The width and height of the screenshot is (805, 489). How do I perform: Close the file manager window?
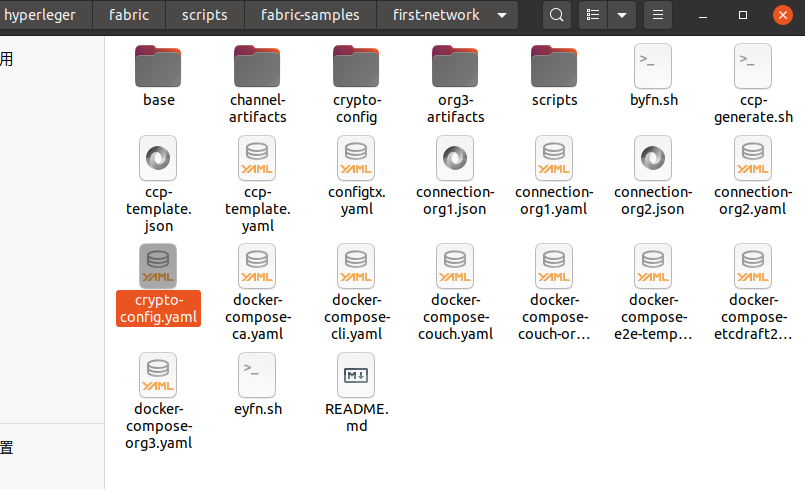pos(782,15)
